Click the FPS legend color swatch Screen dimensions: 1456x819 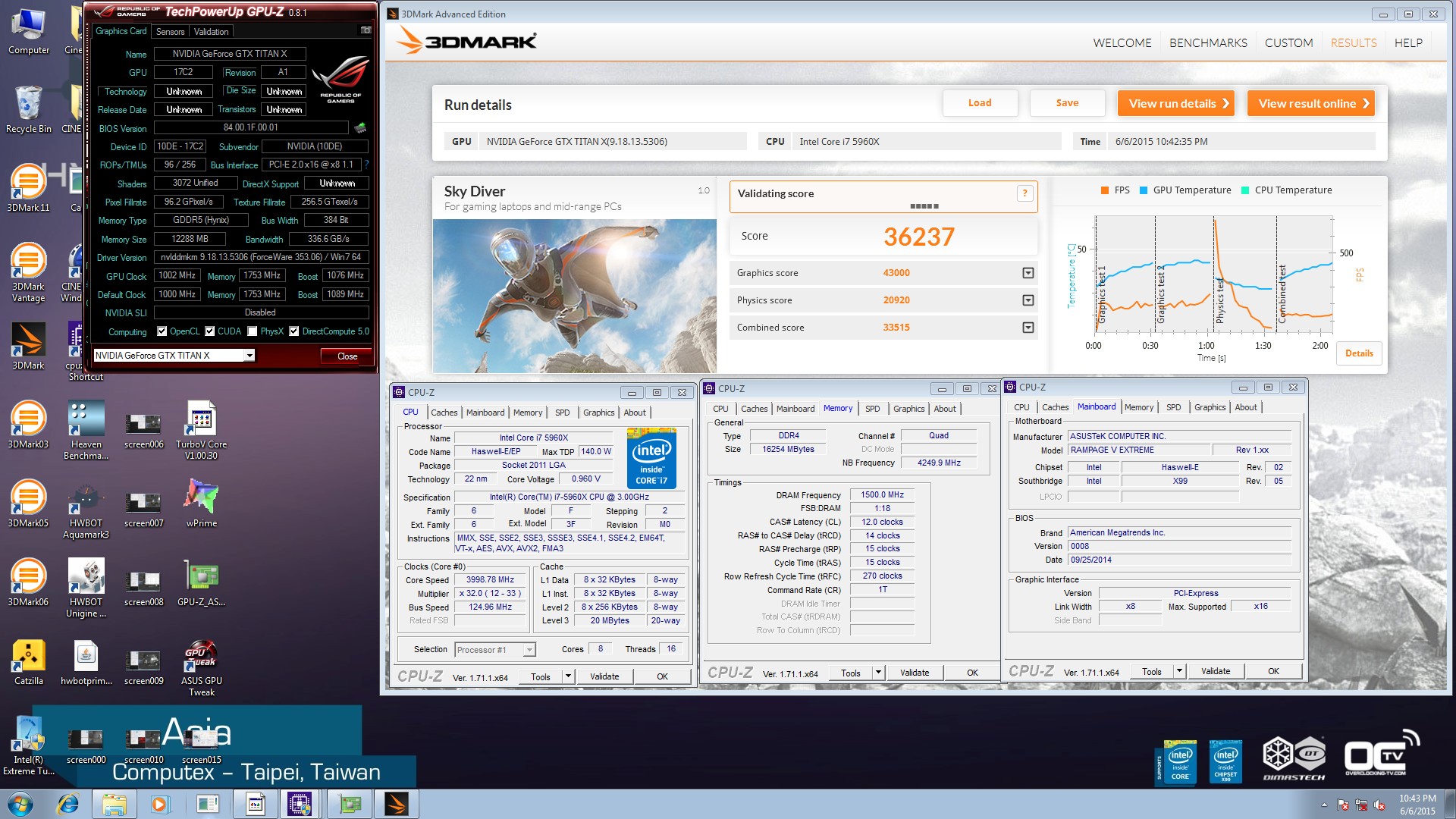point(1105,190)
